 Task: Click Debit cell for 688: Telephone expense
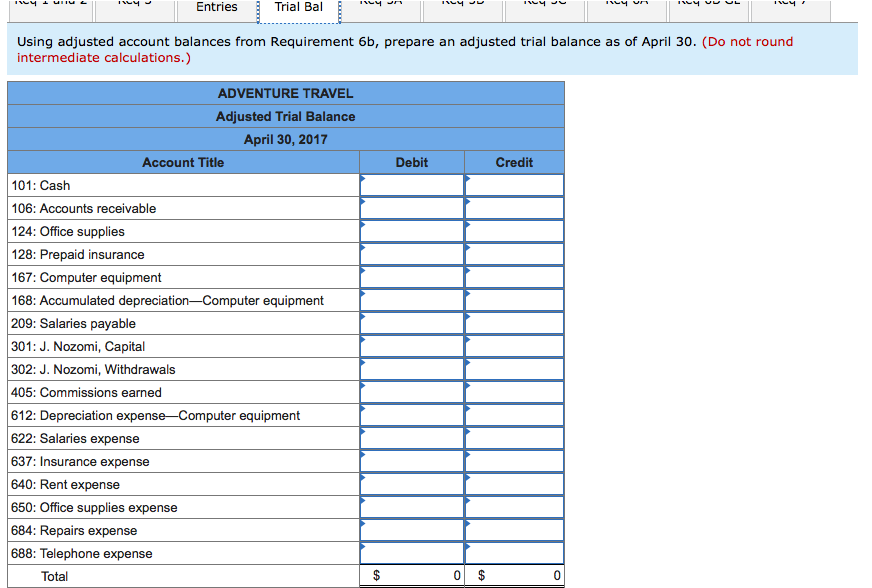pyautogui.click(x=412, y=553)
